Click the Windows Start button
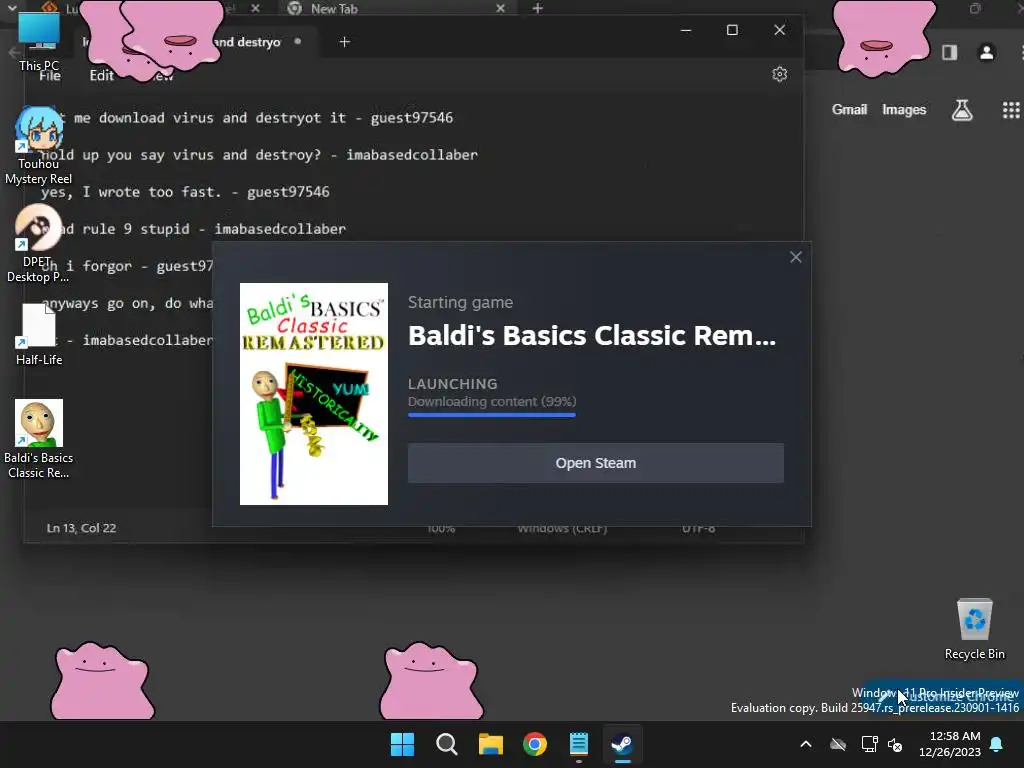Screen dimensions: 1024x768 (402, 744)
